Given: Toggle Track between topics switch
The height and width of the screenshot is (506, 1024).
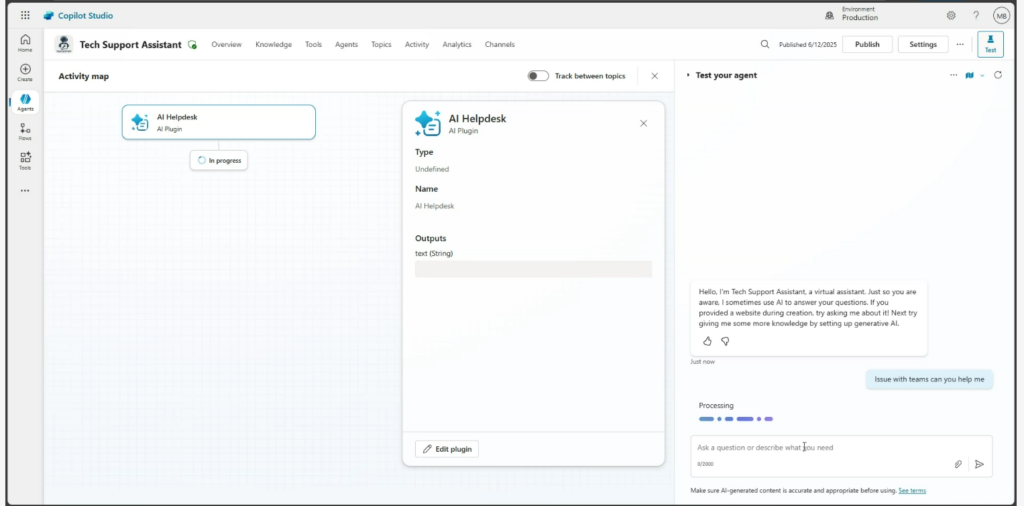Looking at the screenshot, I should 538,76.
